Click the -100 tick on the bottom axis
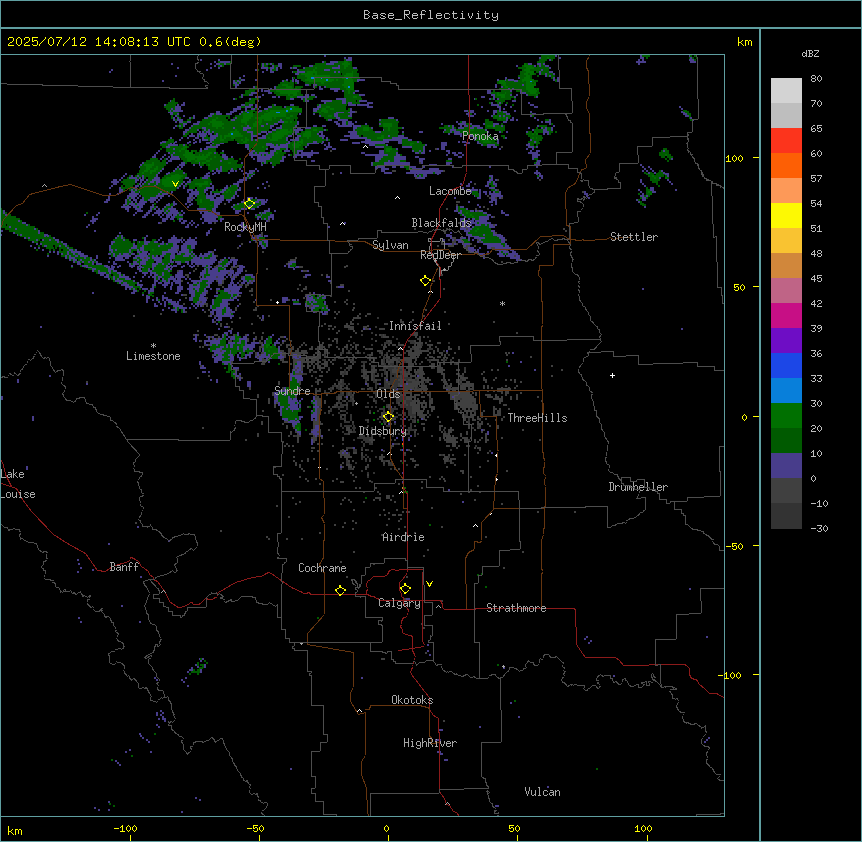862x842 pixels. tap(125, 828)
